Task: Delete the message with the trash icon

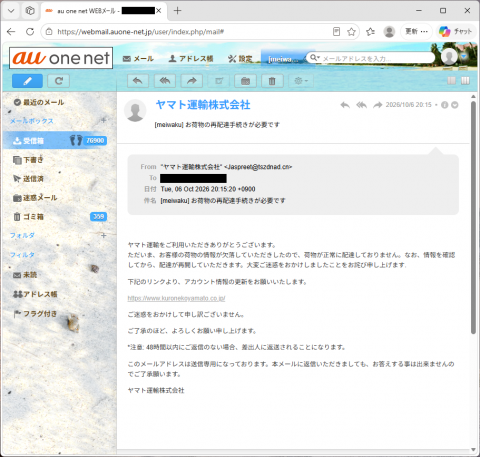Action: [272, 81]
